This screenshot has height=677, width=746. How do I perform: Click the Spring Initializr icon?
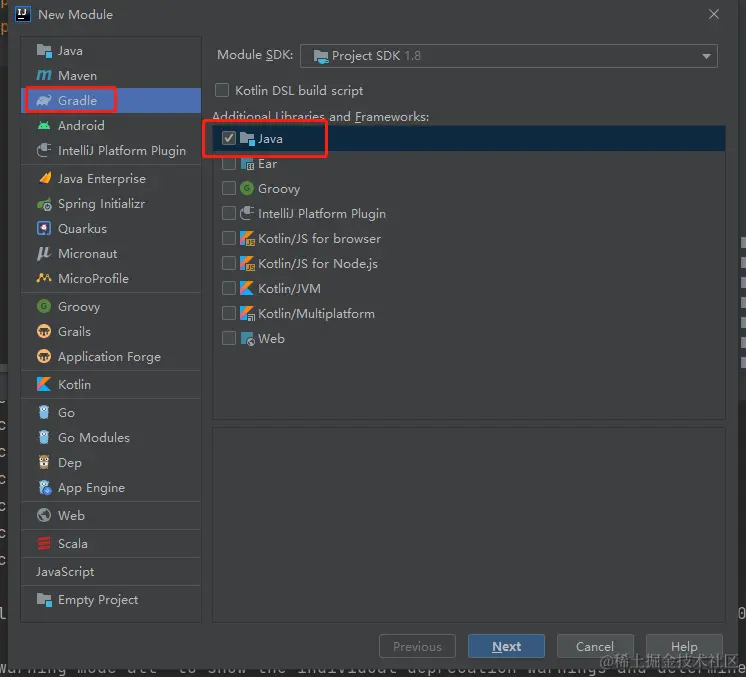point(44,204)
